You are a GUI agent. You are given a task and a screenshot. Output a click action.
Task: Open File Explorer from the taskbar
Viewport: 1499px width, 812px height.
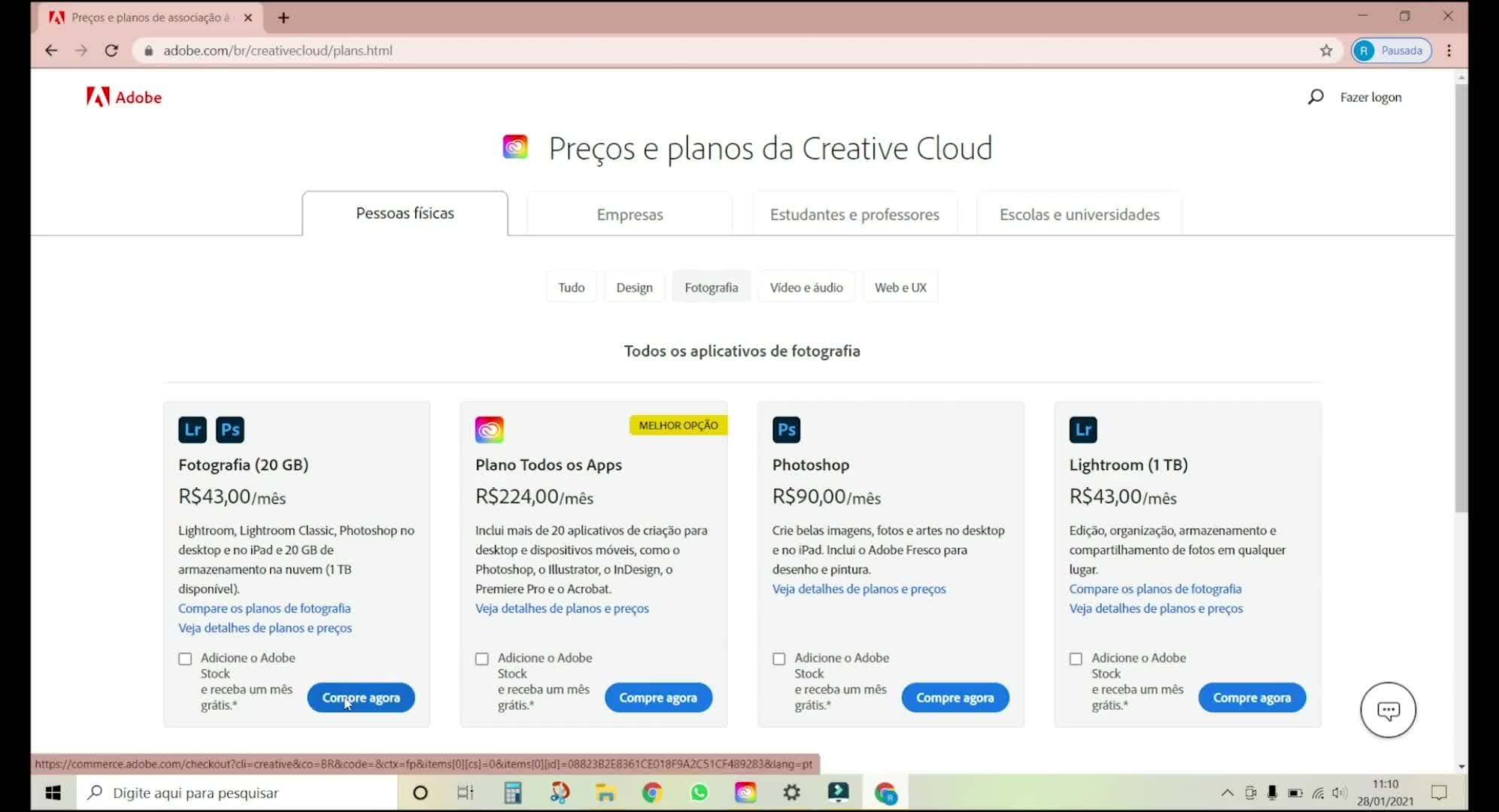(605, 792)
